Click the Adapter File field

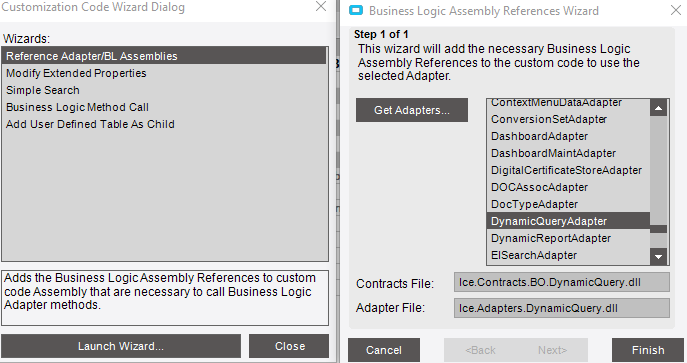(562, 308)
